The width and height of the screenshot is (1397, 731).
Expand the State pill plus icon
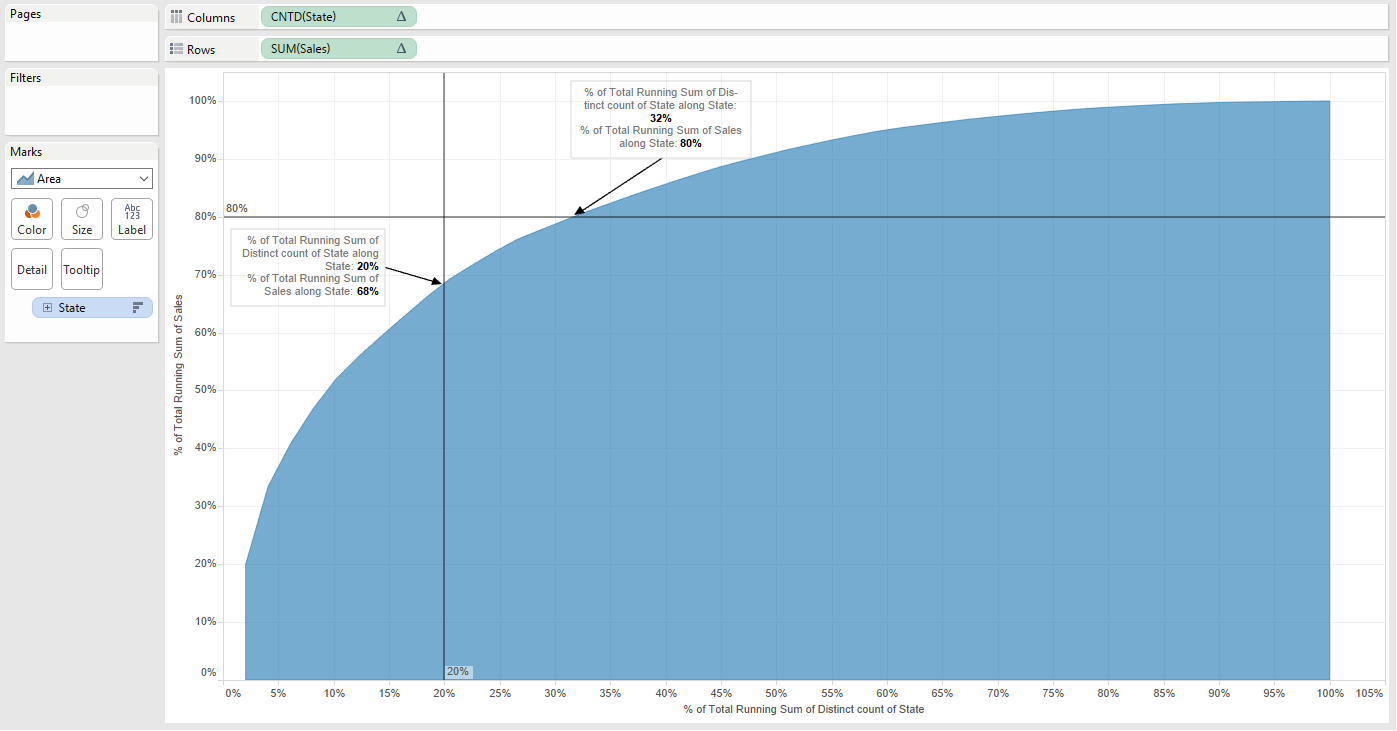pyautogui.click(x=47, y=308)
